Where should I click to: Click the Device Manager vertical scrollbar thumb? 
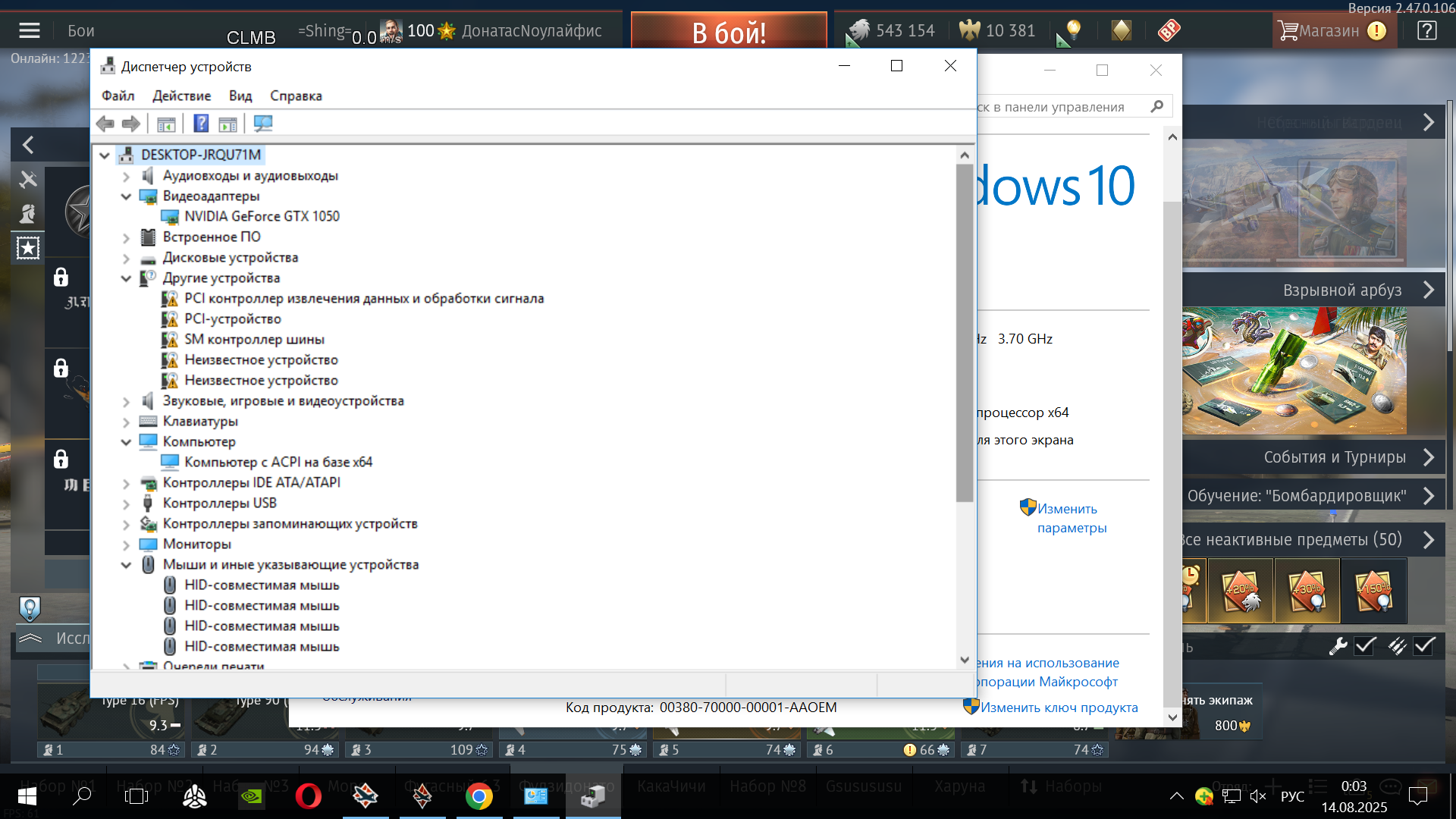click(x=965, y=332)
